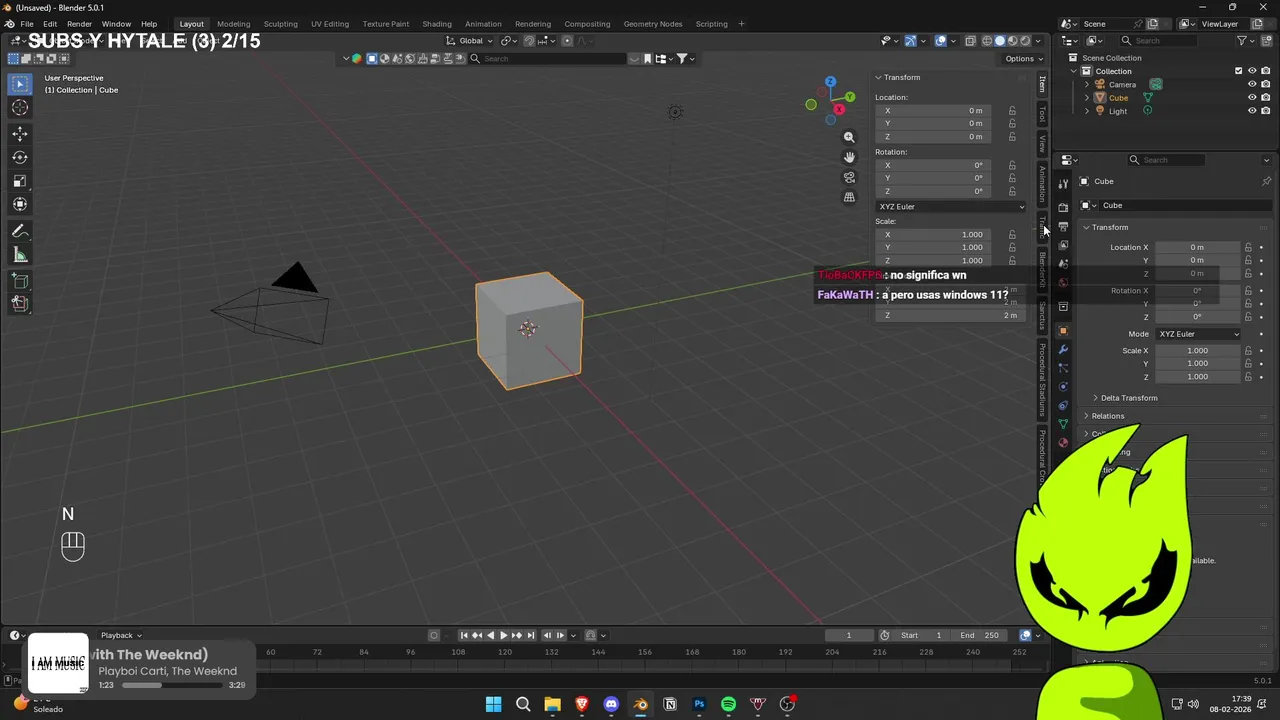Expand the Light item in outliner
This screenshot has height=720, width=1280.
[x=1087, y=111]
